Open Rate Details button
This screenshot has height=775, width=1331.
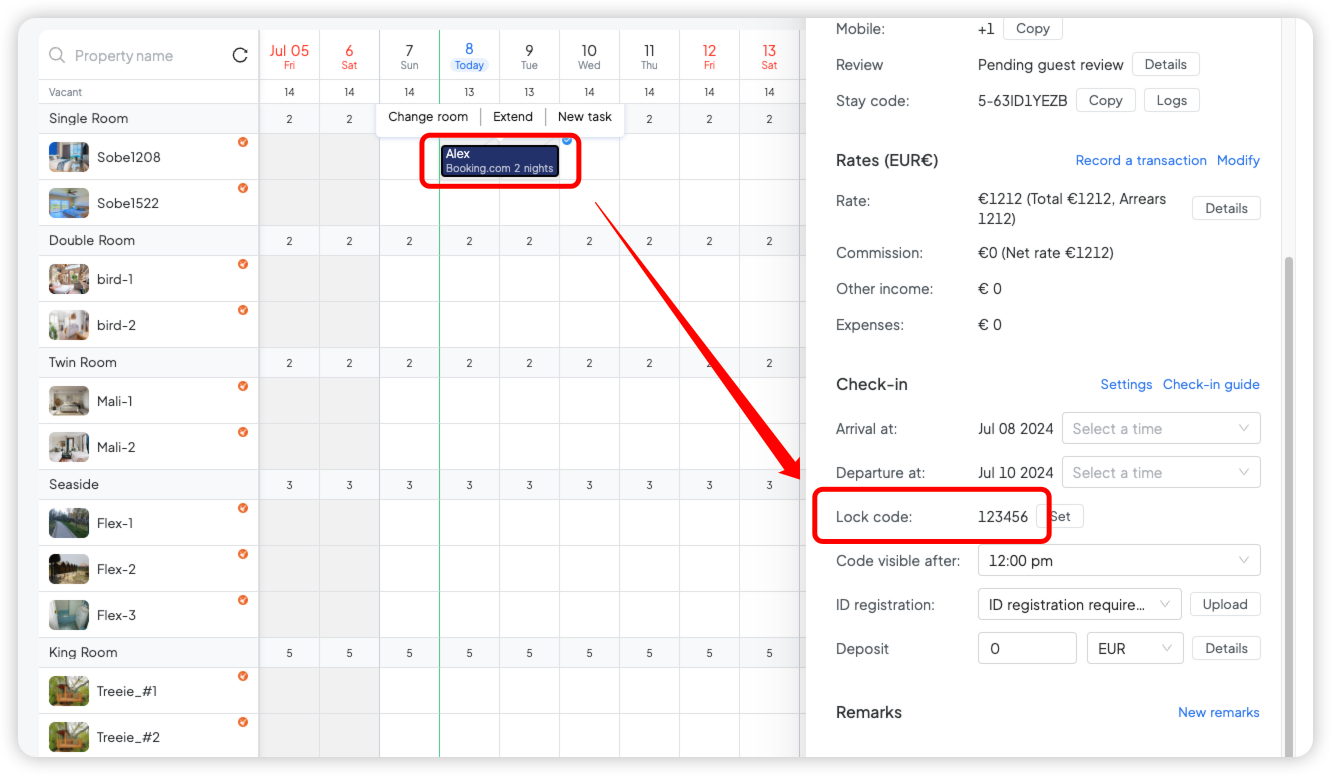[x=1226, y=208]
